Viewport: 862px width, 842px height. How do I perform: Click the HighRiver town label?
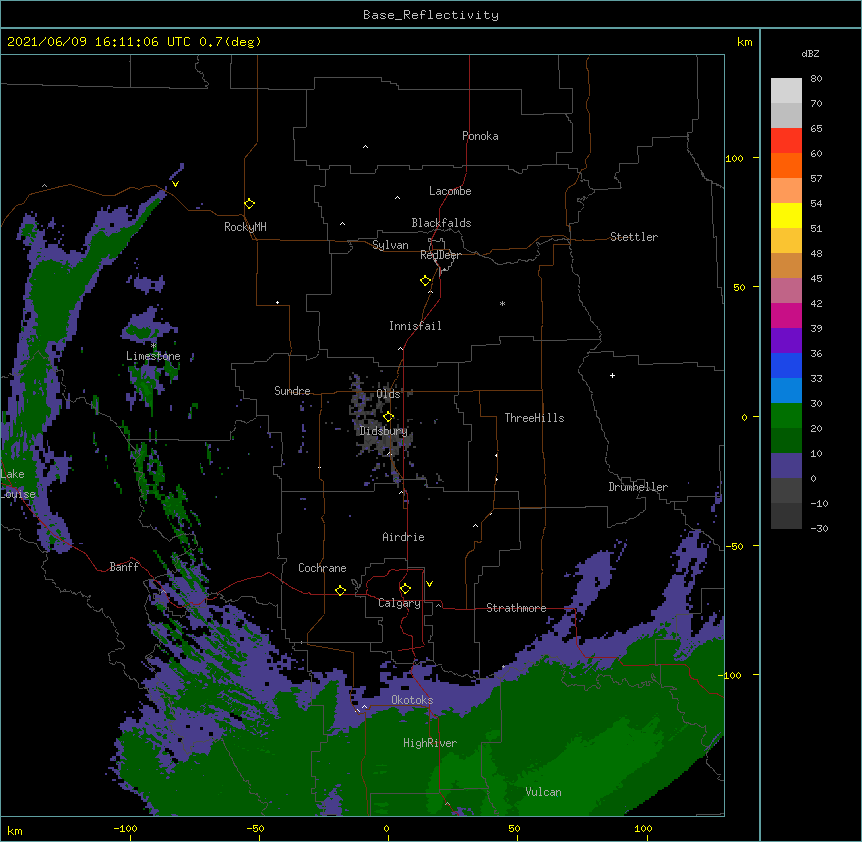[x=430, y=743]
